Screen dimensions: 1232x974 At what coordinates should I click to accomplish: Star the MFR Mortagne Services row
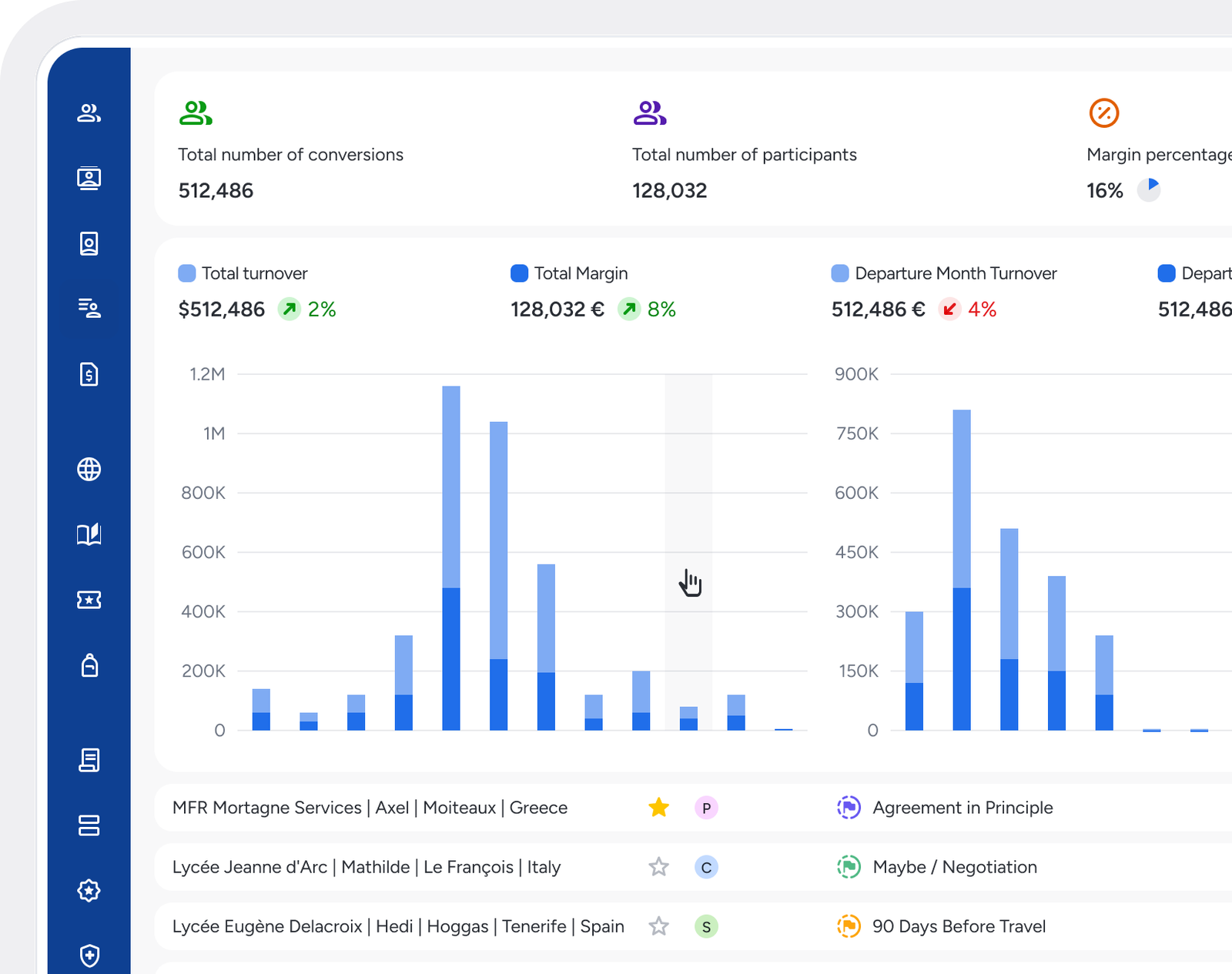click(x=658, y=808)
